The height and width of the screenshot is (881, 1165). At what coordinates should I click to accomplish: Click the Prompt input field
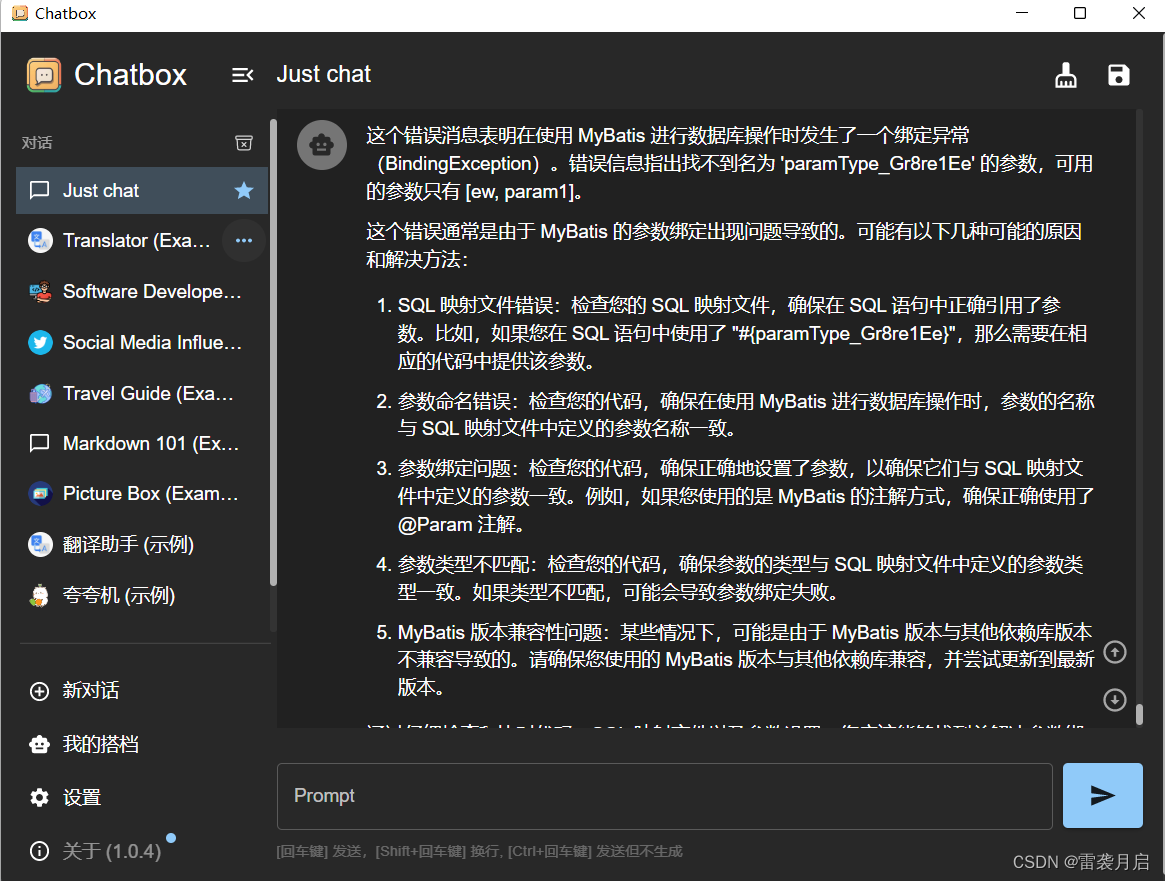point(664,796)
